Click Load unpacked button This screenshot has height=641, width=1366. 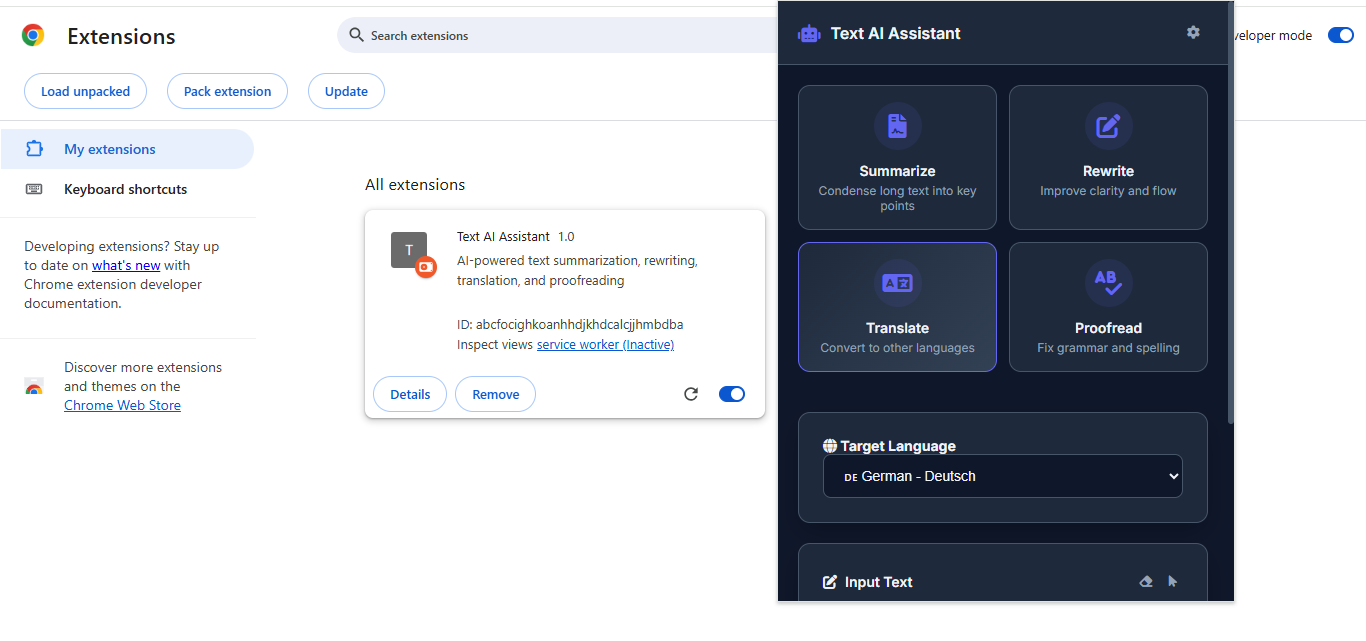point(85,91)
